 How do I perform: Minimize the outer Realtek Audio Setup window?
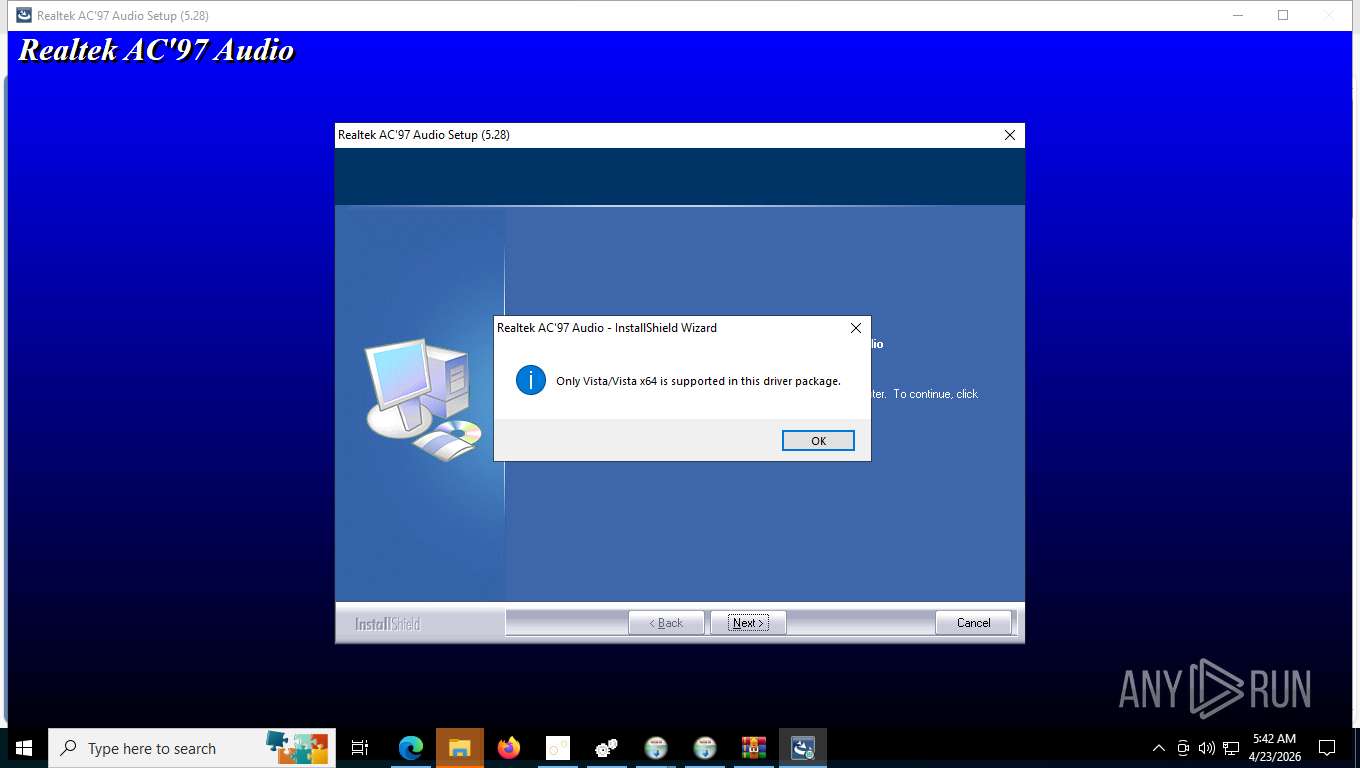tap(1238, 15)
